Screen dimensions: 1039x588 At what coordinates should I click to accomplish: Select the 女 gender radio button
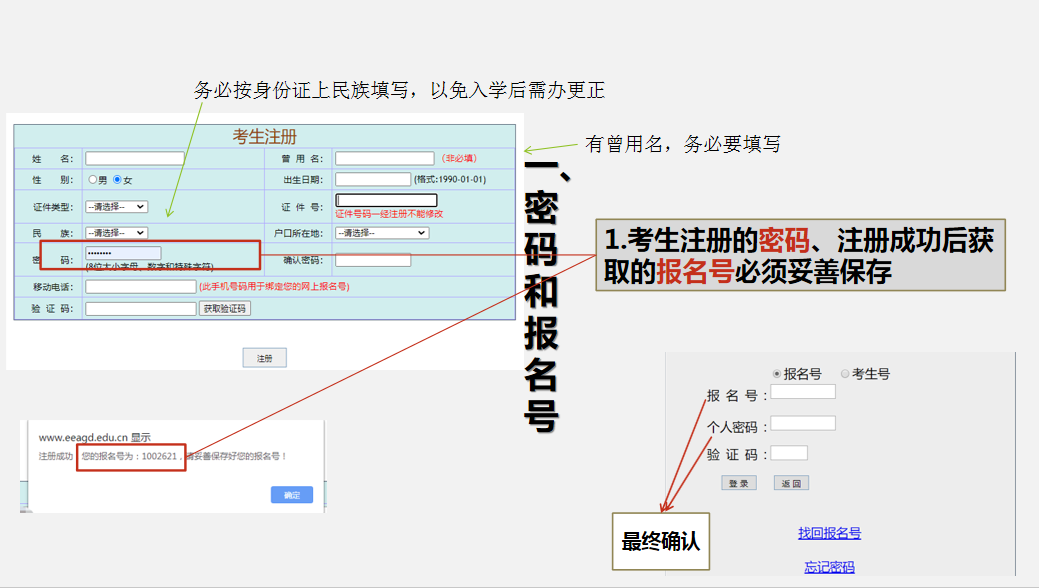click(x=119, y=179)
